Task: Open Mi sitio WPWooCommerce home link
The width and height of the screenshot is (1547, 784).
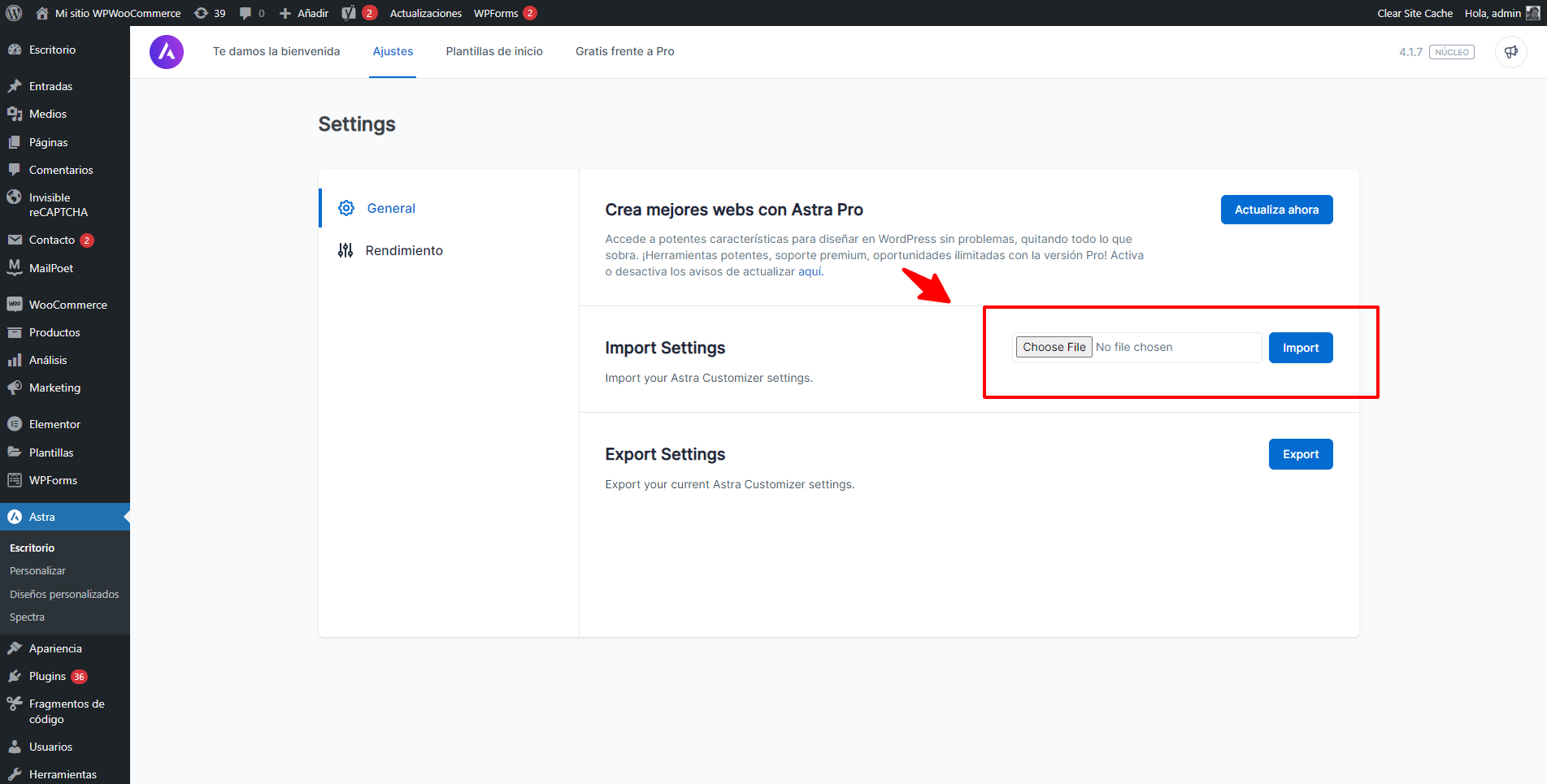Action: [108, 13]
